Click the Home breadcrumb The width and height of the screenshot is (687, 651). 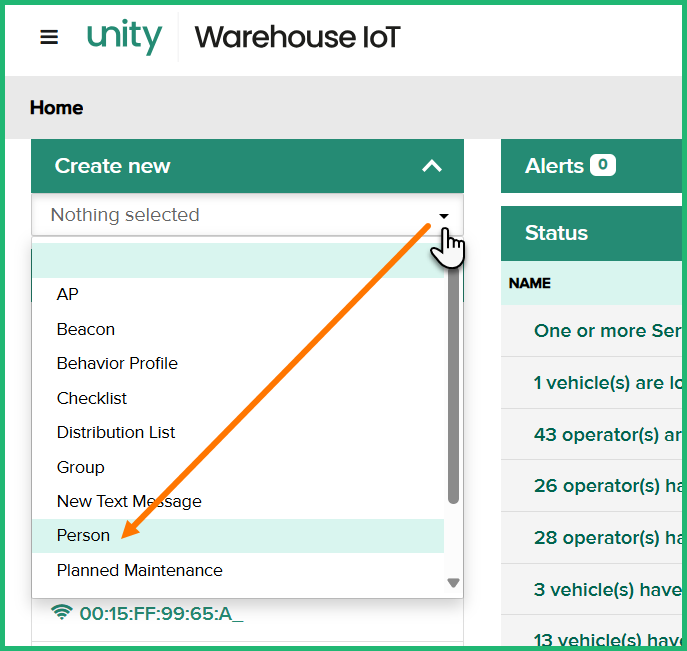57,108
